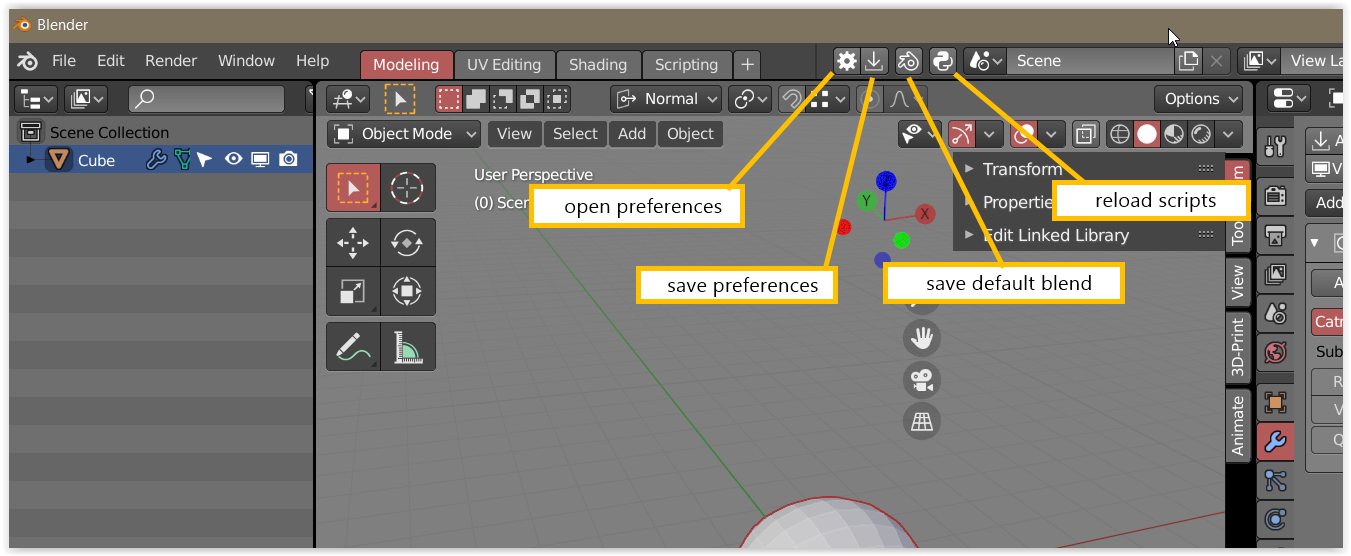
Task: Open Output properties printer icon
Action: click(1275, 235)
